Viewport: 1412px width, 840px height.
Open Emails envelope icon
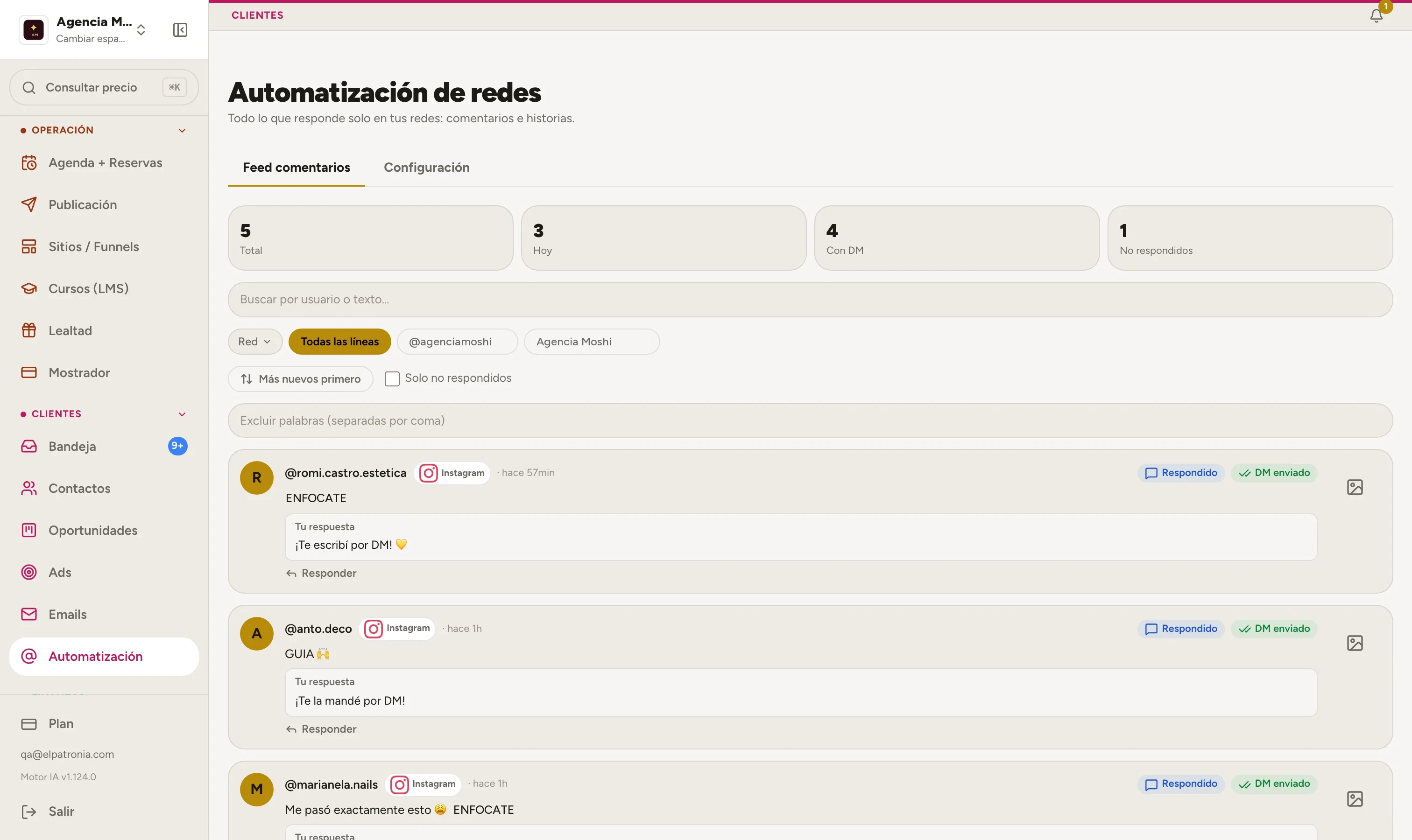(29, 614)
